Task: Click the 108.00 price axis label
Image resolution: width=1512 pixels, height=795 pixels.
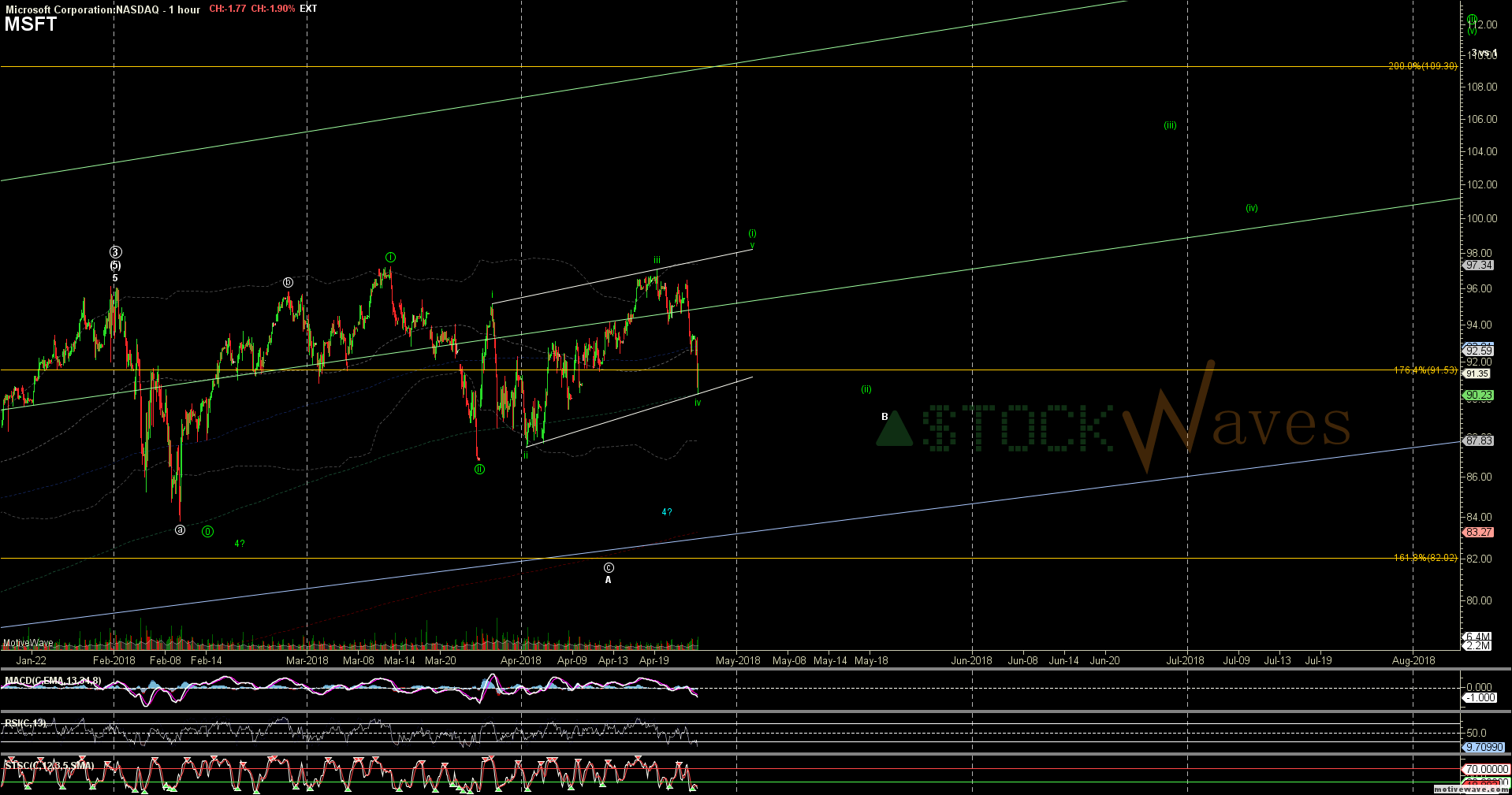Action: 1481,87
